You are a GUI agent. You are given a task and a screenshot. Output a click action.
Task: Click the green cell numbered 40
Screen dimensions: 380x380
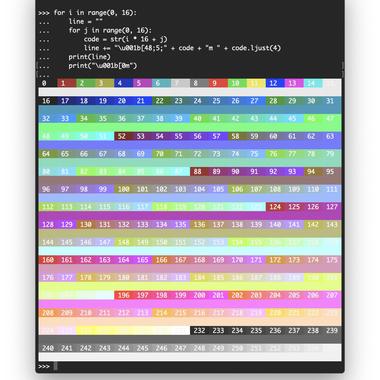coord(199,118)
